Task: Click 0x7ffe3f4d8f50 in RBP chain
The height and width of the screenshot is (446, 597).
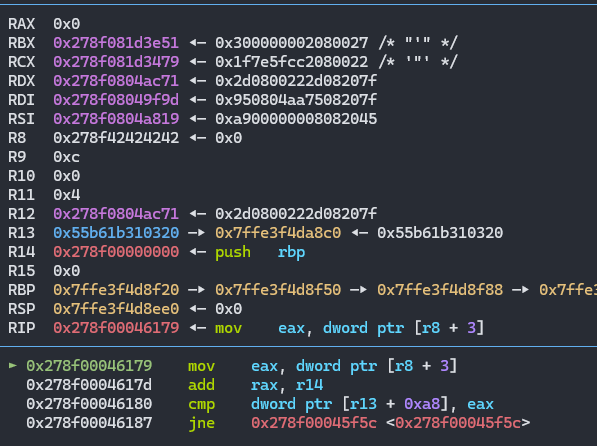Action: [x=278, y=290]
